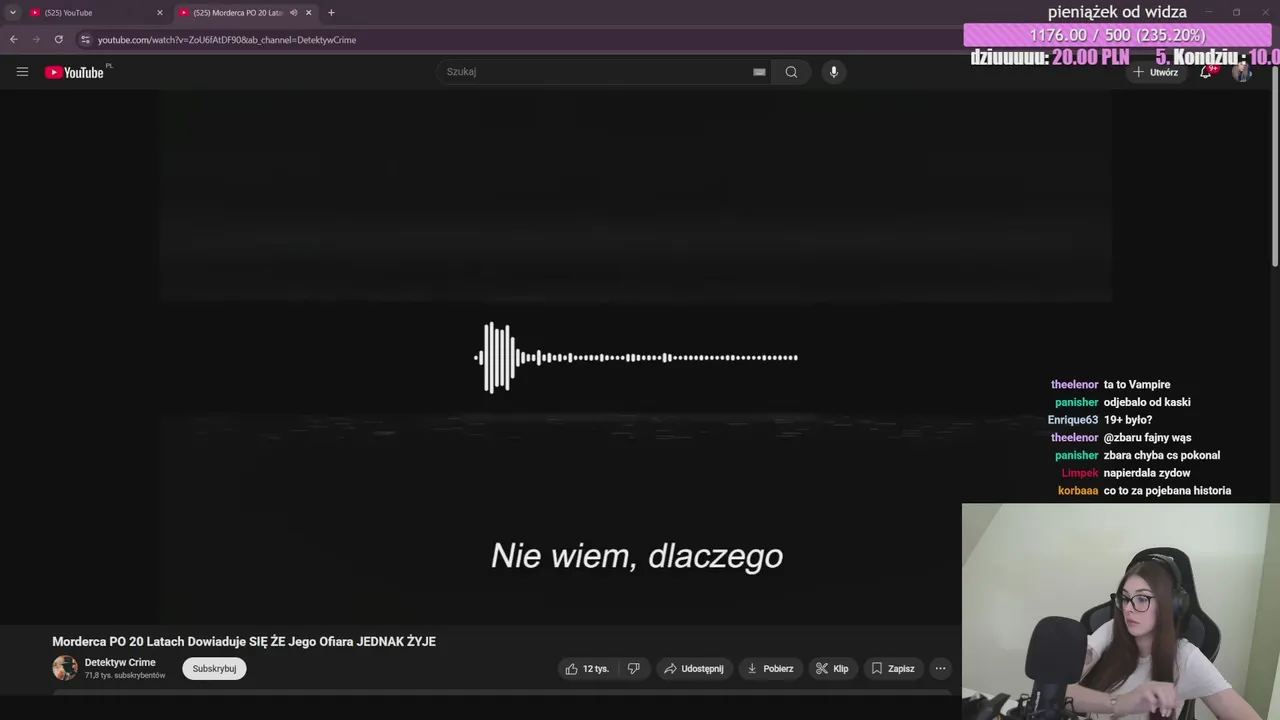
Task: Open Detektyw Crime channel avatar
Action: (65, 668)
